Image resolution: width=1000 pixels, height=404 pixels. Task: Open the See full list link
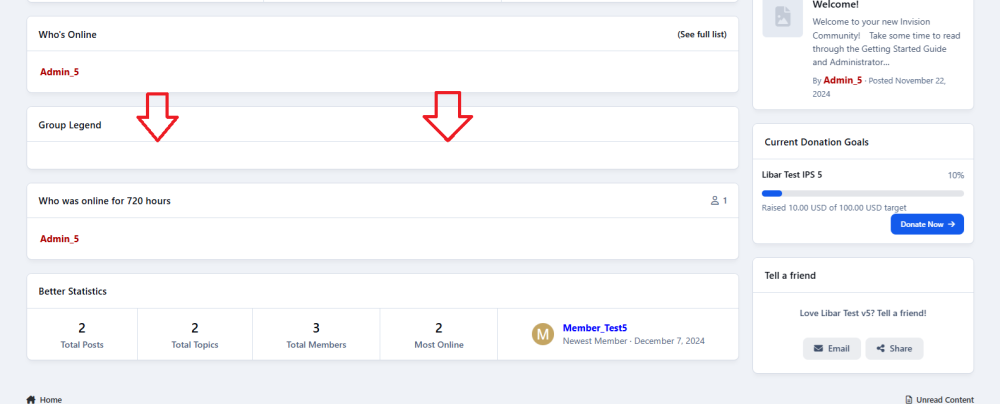point(701,35)
